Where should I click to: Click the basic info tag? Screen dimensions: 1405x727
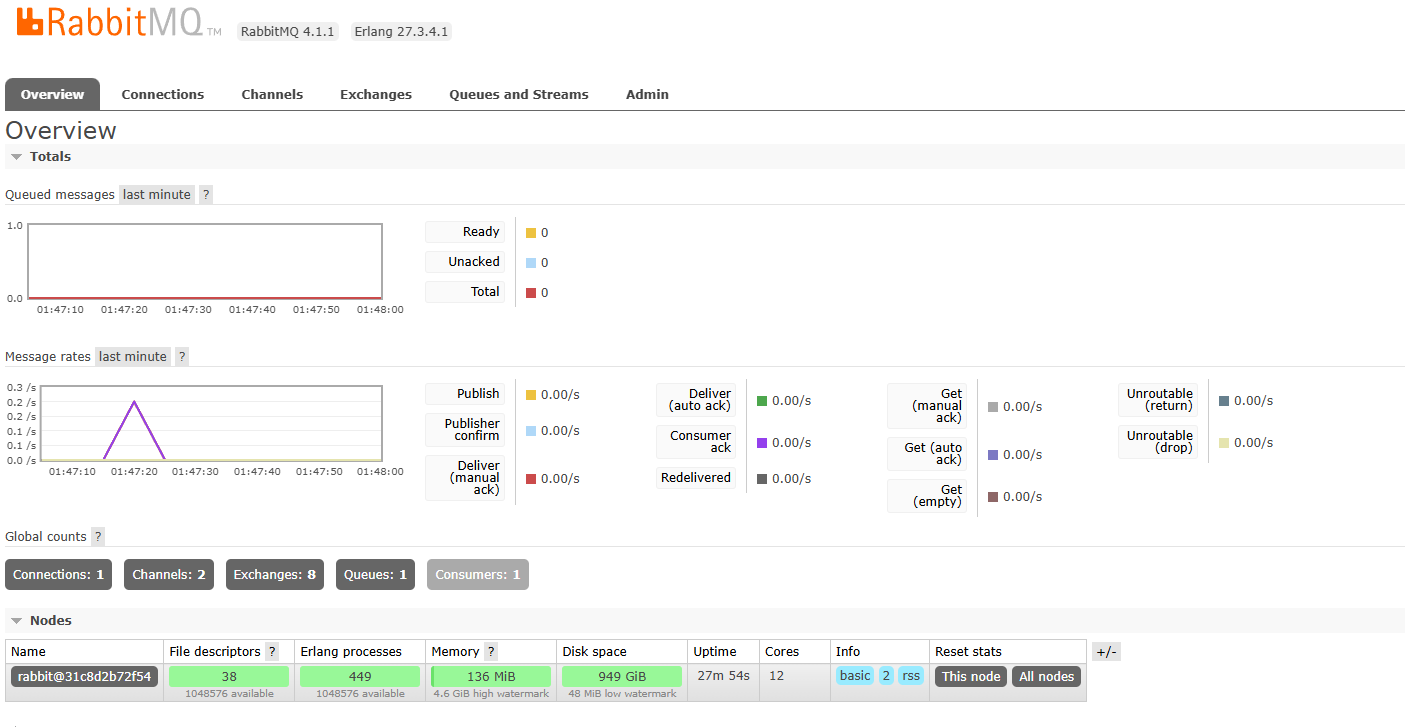pyautogui.click(x=855, y=676)
